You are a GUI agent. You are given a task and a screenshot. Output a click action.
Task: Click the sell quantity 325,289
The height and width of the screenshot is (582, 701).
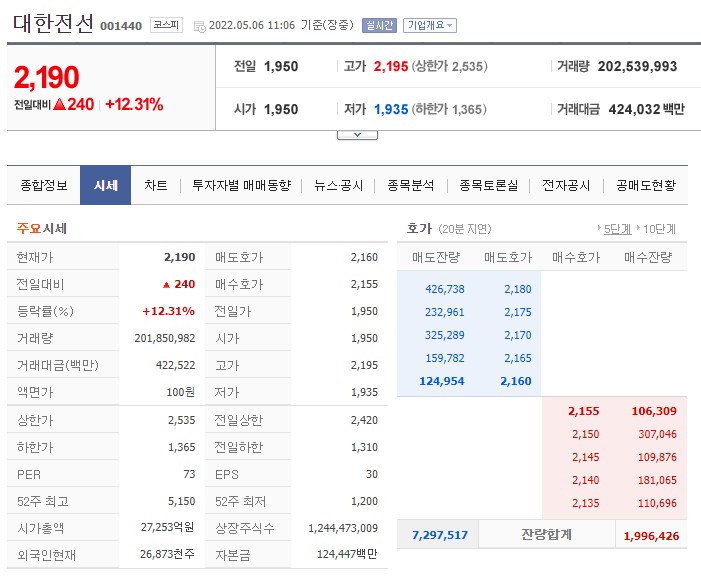(x=445, y=335)
